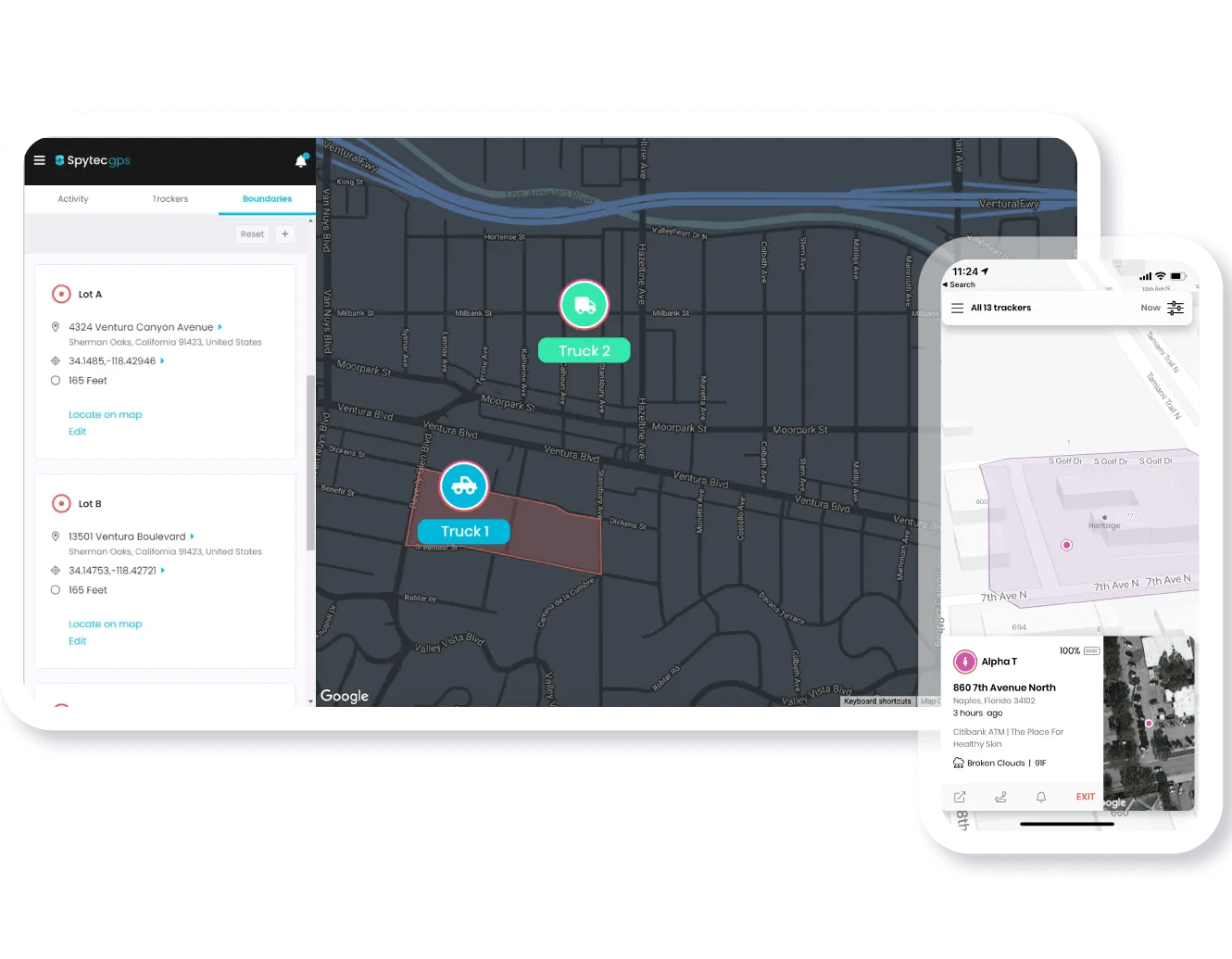
Task: Click the share icon in Alpha T card
Action: 960,797
